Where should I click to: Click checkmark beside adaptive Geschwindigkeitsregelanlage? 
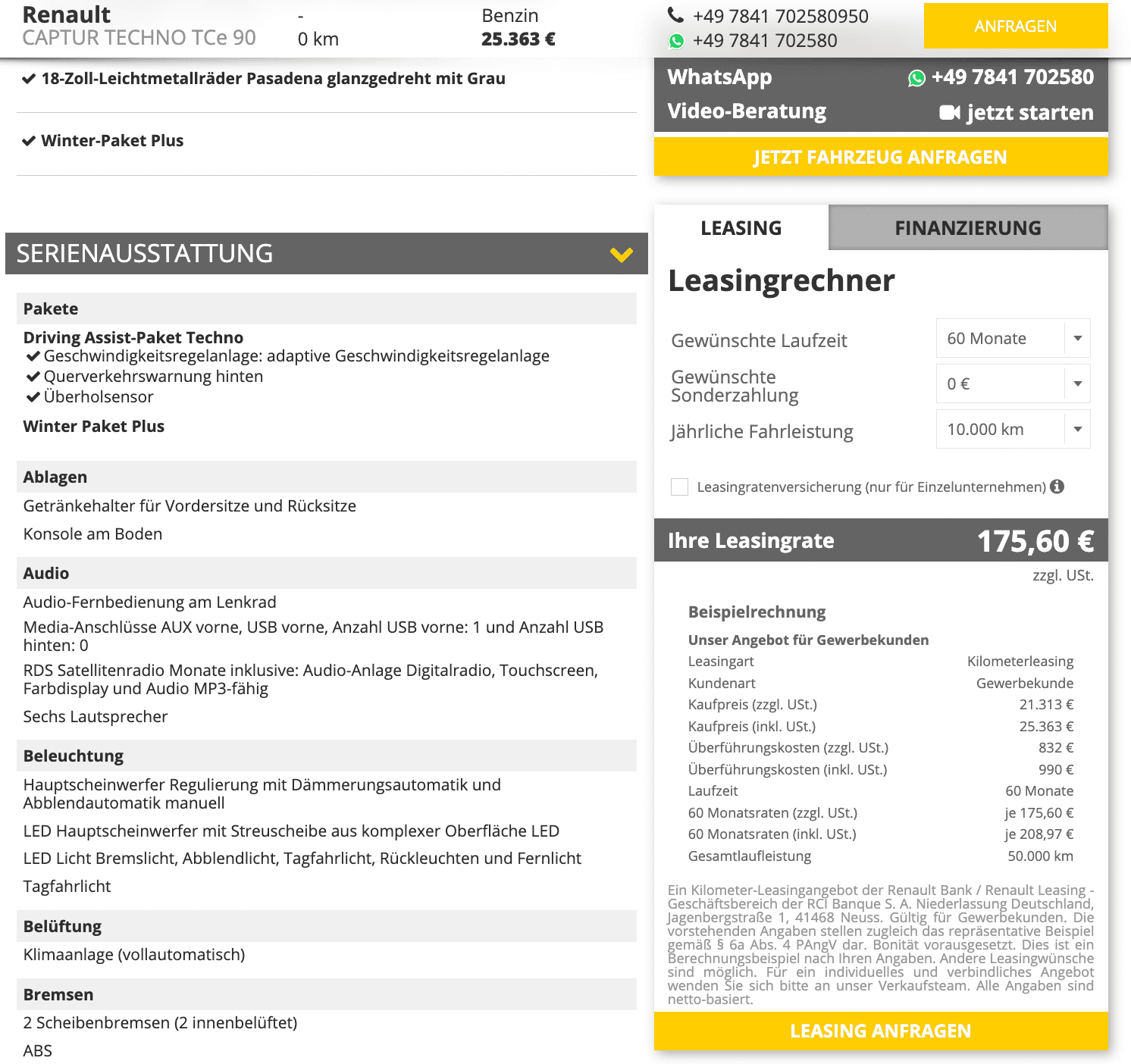coord(33,356)
